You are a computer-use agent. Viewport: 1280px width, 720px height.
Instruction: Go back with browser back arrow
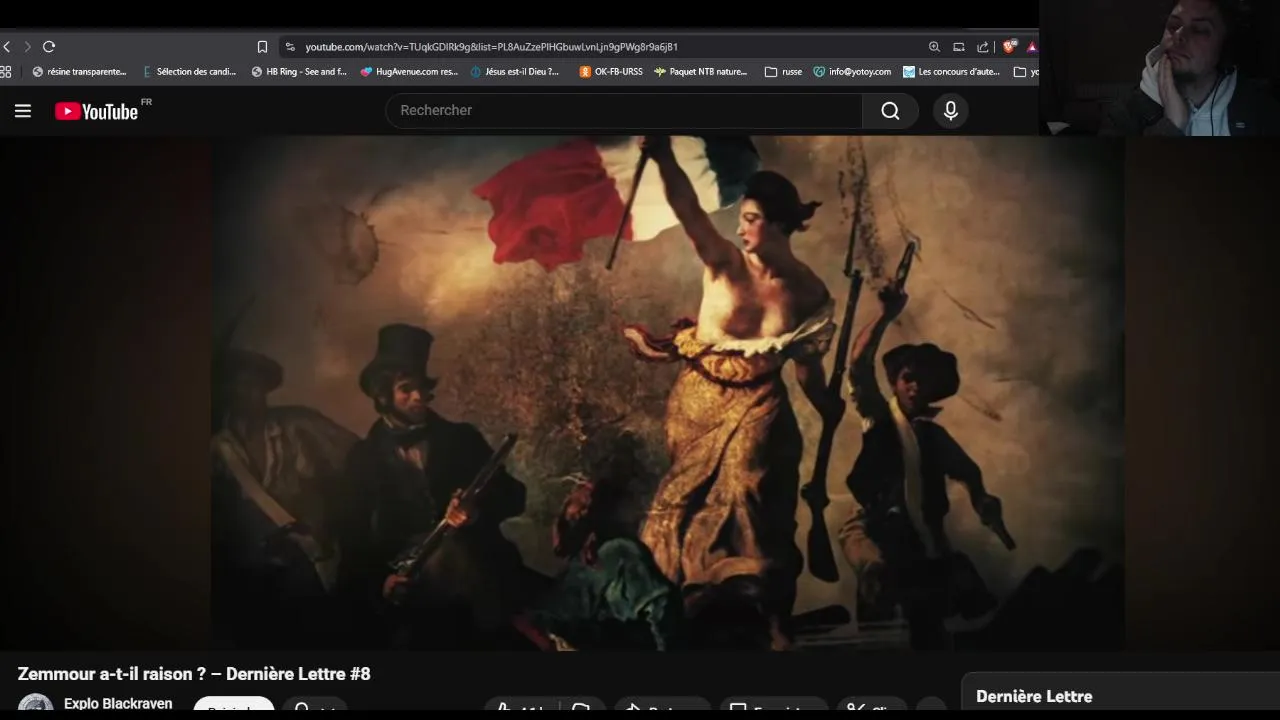click(7, 47)
